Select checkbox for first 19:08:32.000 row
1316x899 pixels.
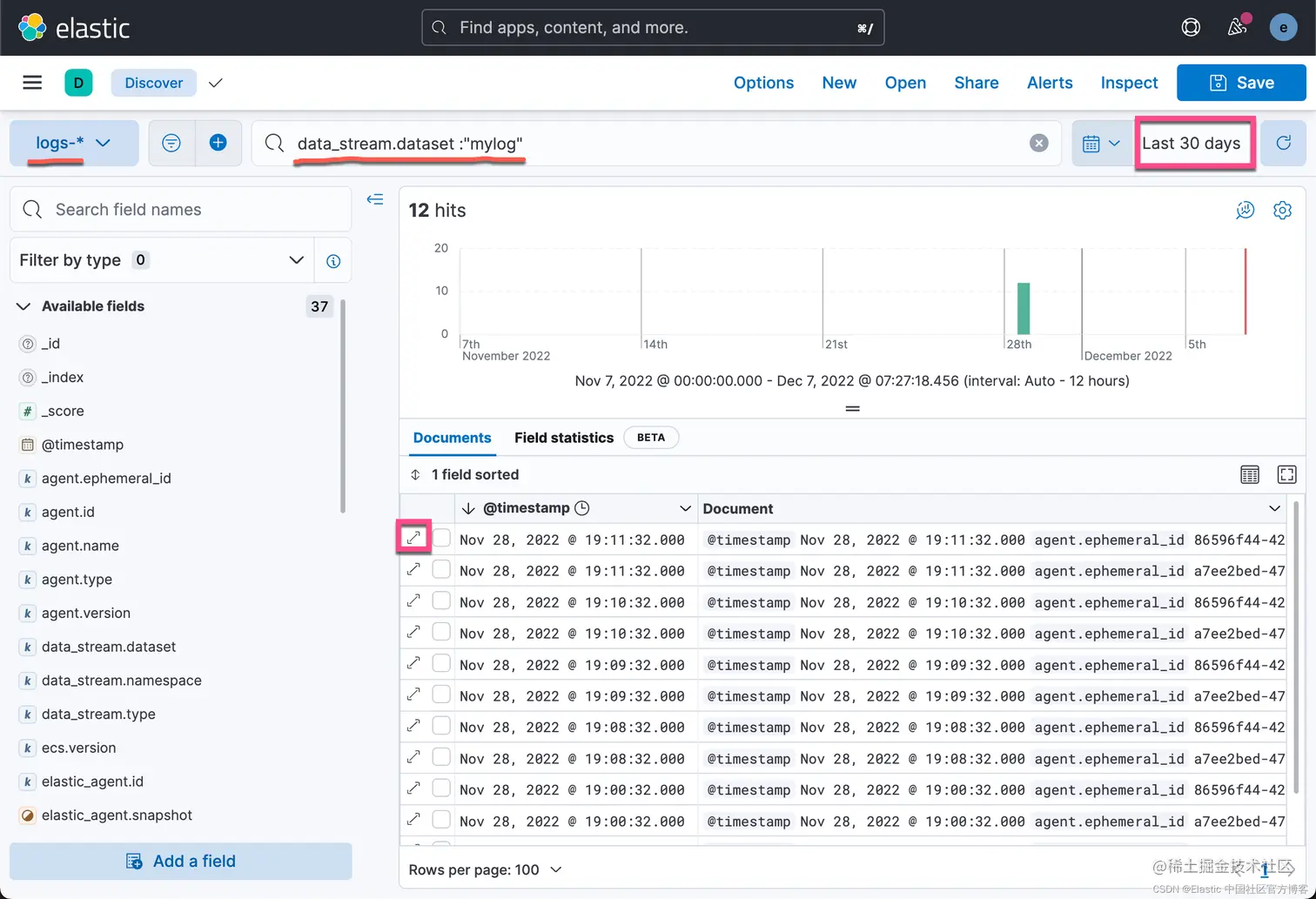point(442,726)
